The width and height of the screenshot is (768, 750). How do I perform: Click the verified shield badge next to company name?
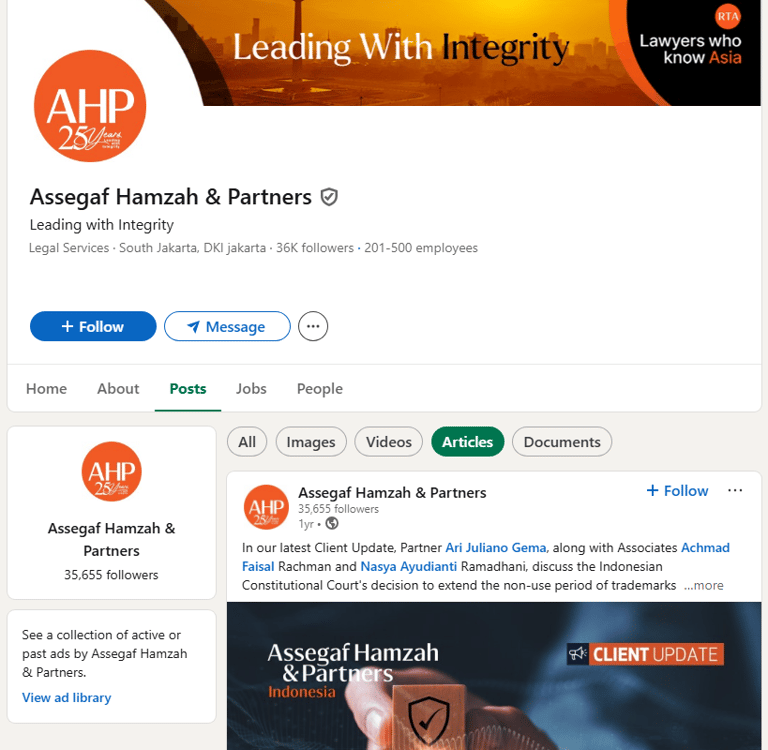coord(329,197)
